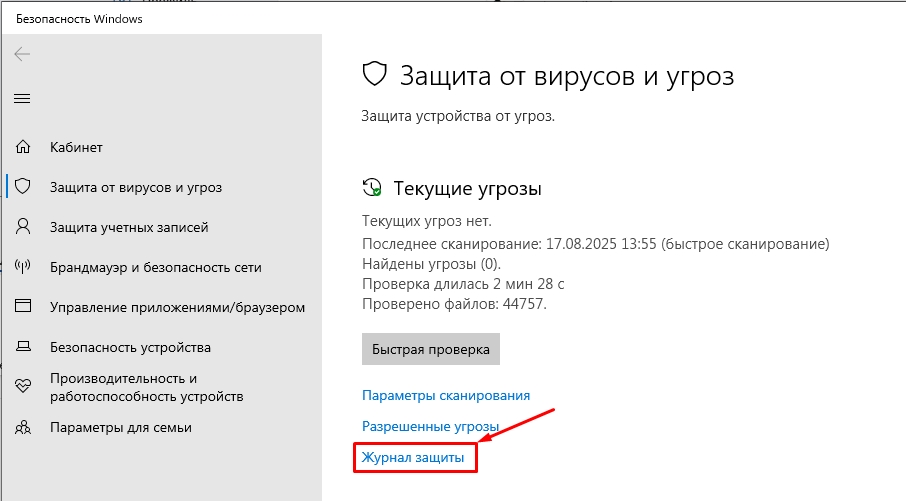Click the person icon for account protection
This screenshot has height=501, width=906.
23,227
